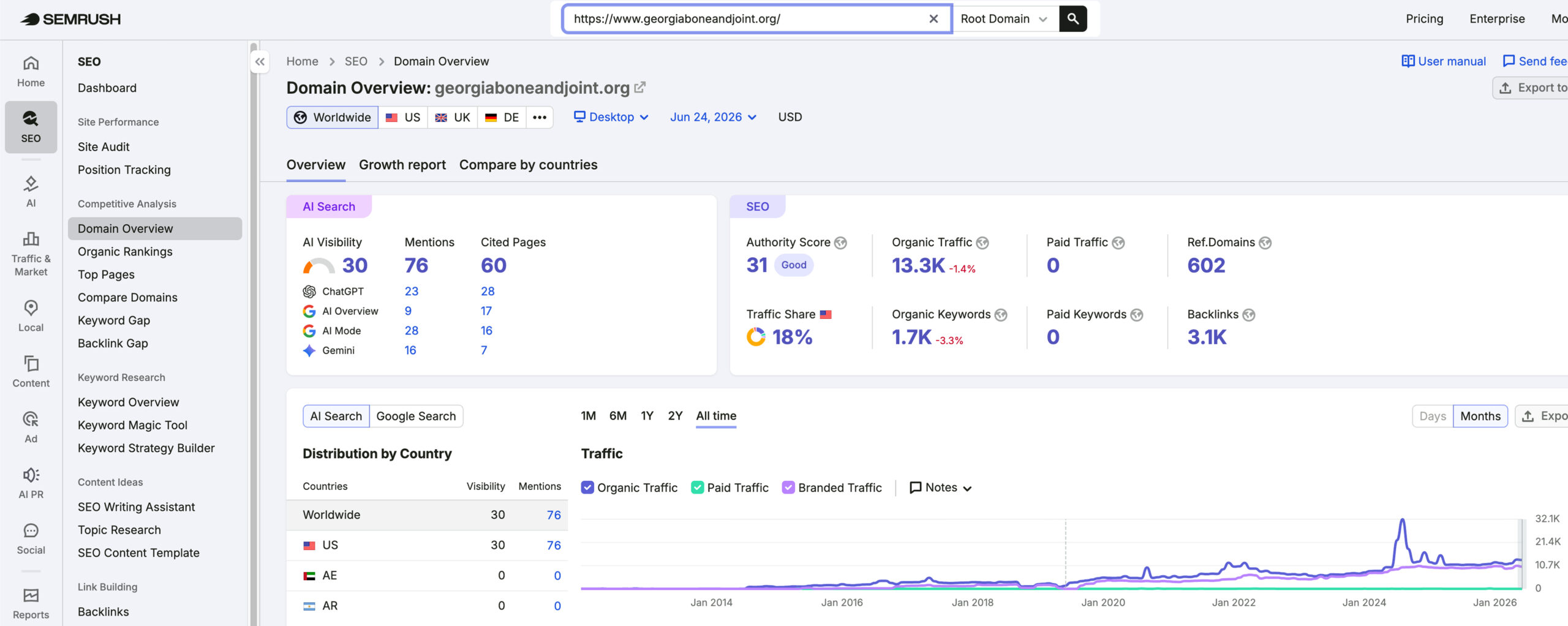Click Authority Score info icon
The height and width of the screenshot is (626, 1568).
pos(841,243)
